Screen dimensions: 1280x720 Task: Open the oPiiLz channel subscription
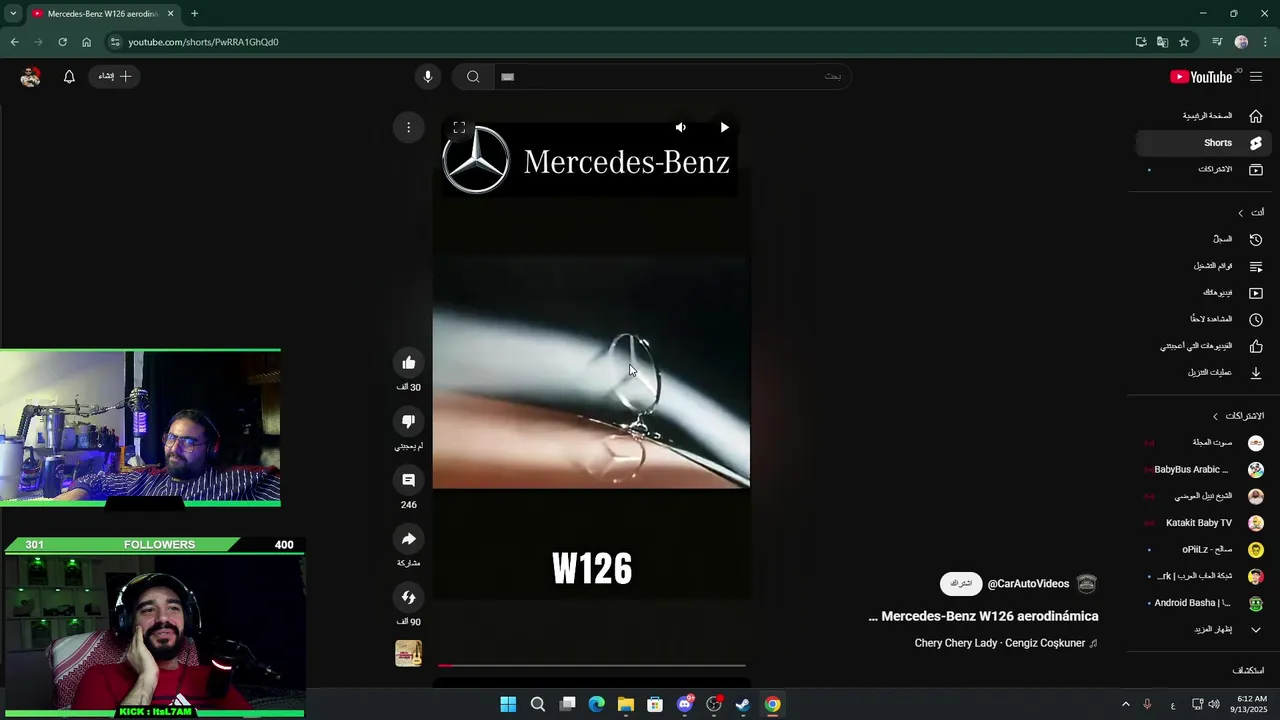click(1204, 549)
